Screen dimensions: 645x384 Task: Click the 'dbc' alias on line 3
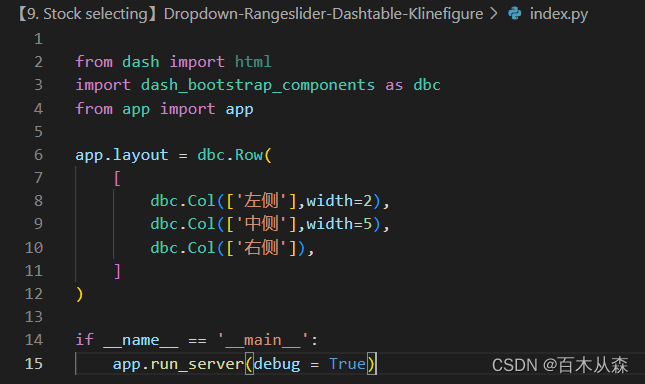pyautogui.click(x=427, y=85)
